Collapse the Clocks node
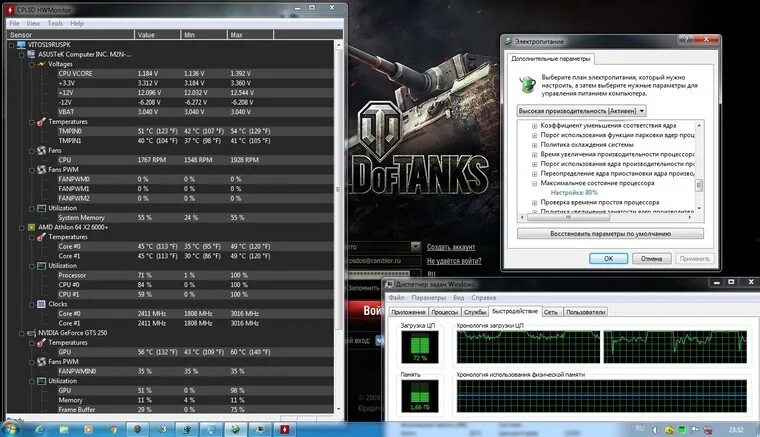The width and height of the screenshot is (760, 437). pyautogui.click(x=32, y=304)
